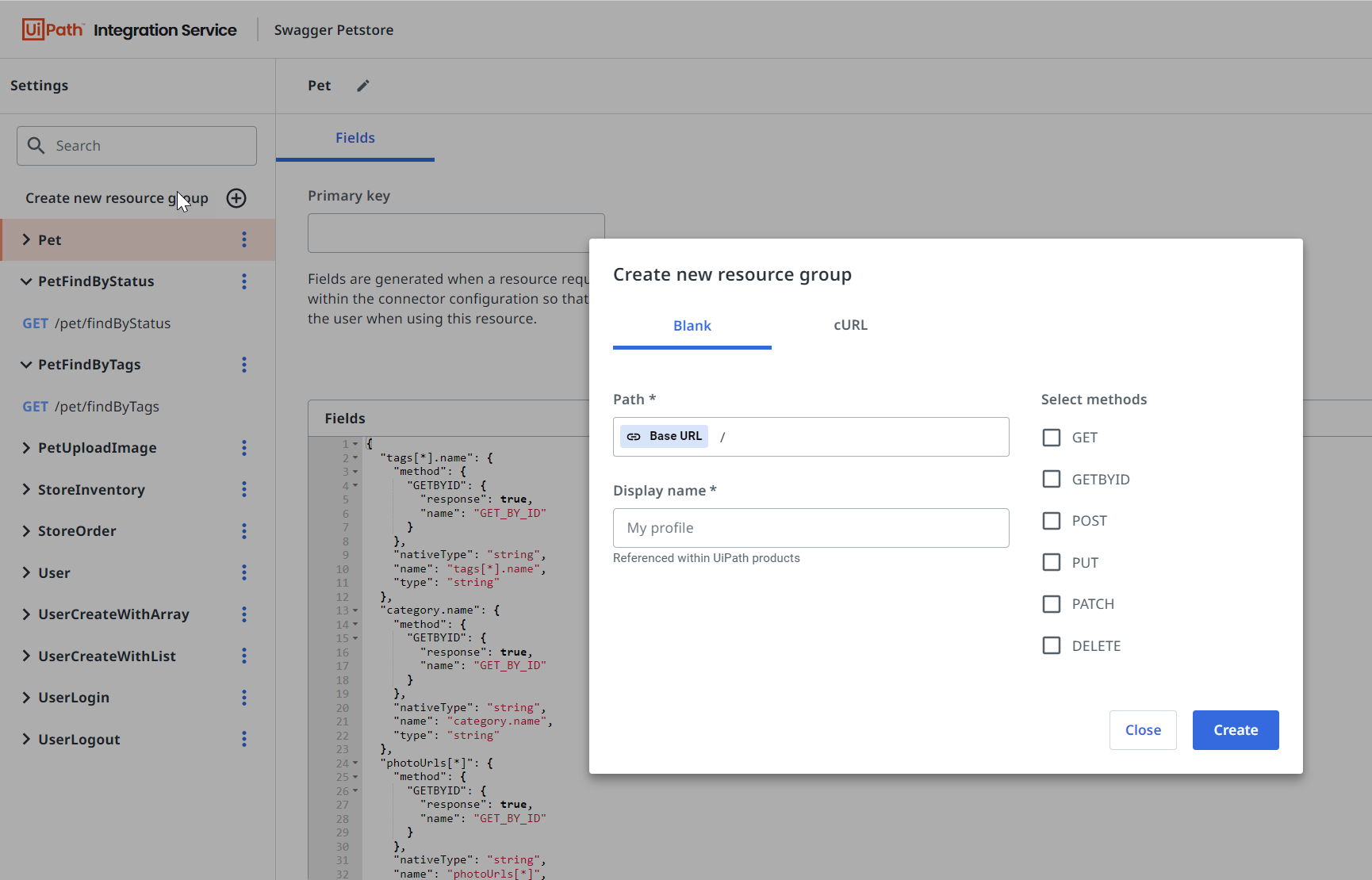Viewport: 1372px width, 880px height.
Task: Open the UserLogin options menu
Action: 244,698
